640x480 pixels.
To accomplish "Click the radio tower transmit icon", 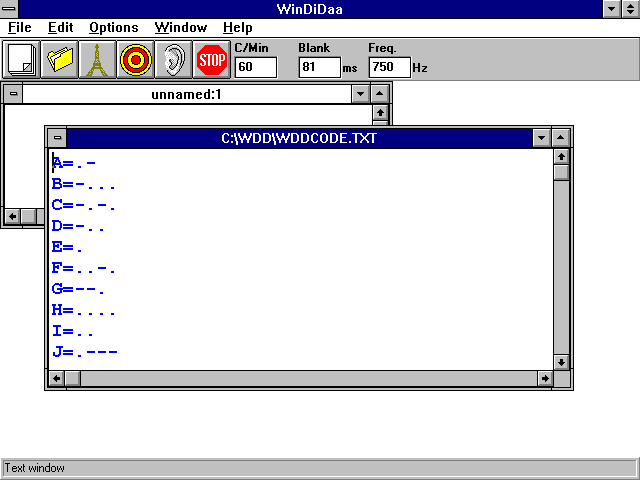I will [97, 60].
